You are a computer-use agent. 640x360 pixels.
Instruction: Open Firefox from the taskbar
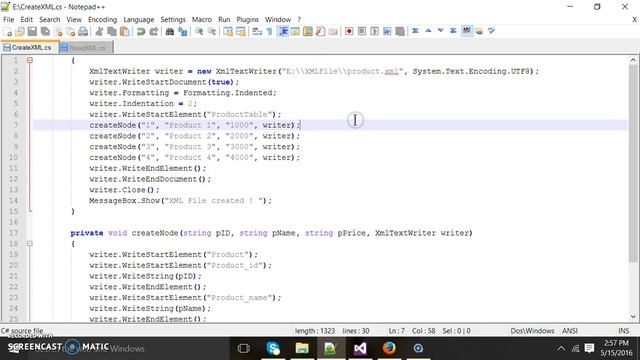(389, 349)
